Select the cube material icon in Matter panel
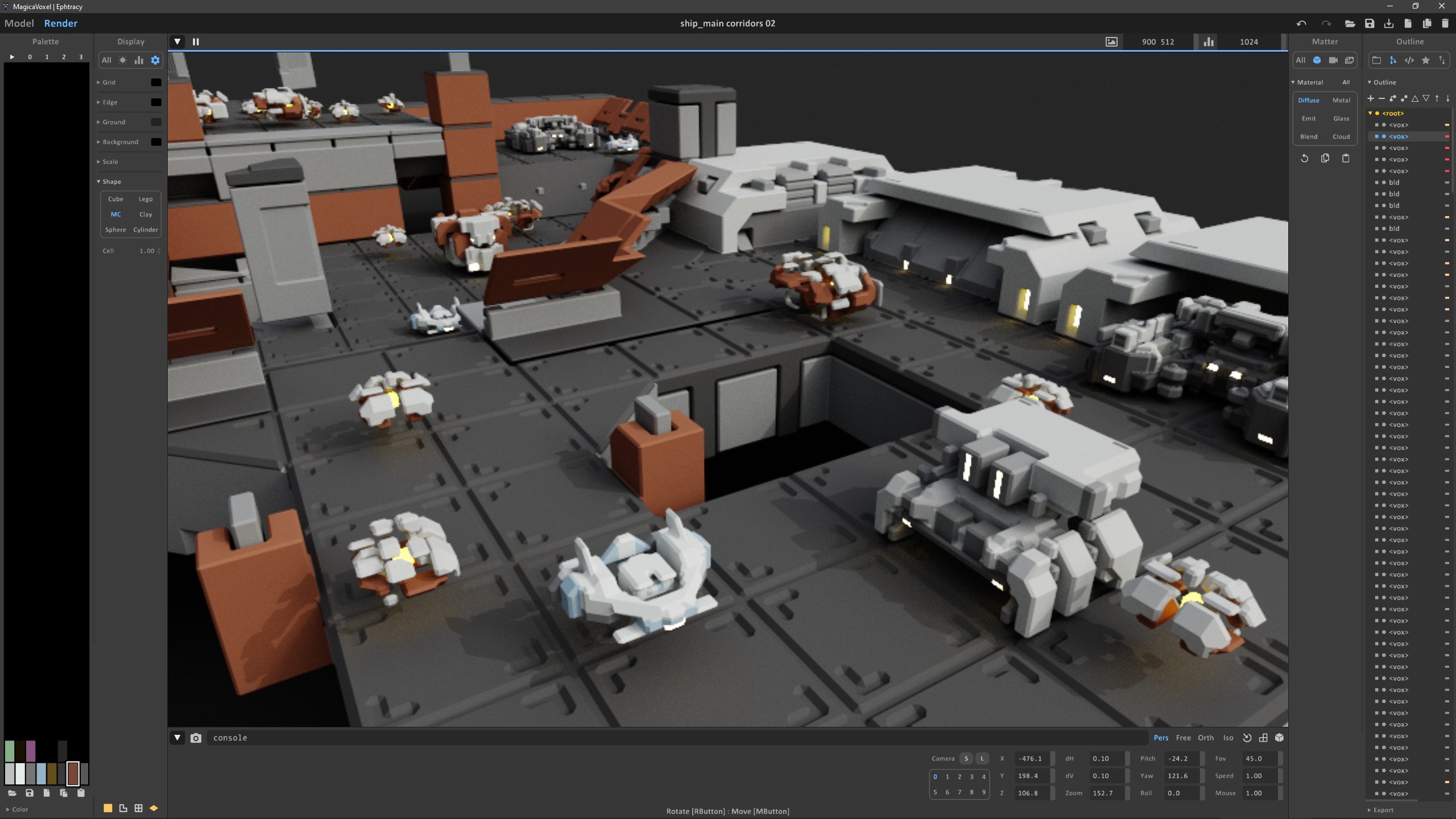Screen dimensions: 1456x819 (x=1317, y=60)
